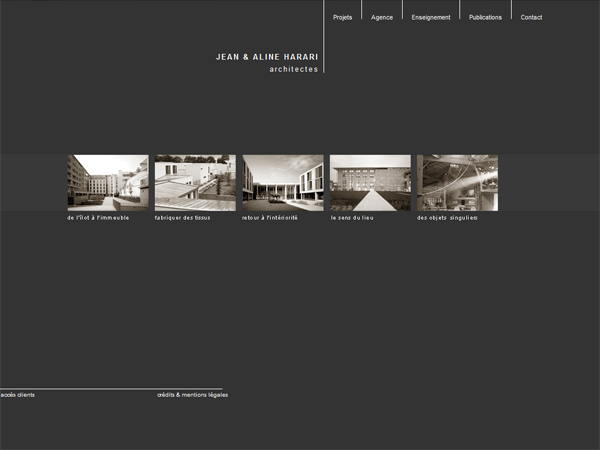Open the 'fabriquer des tissus' thumbnail image
The width and height of the screenshot is (600, 450).
coord(195,183)
